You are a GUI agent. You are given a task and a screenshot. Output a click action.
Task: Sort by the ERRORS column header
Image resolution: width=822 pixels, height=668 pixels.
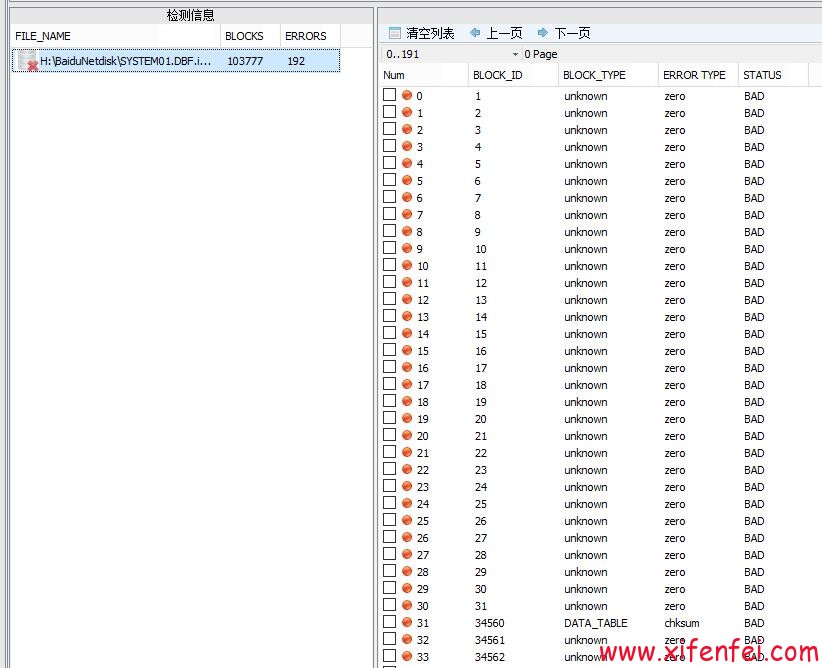[x=310, y=36]
